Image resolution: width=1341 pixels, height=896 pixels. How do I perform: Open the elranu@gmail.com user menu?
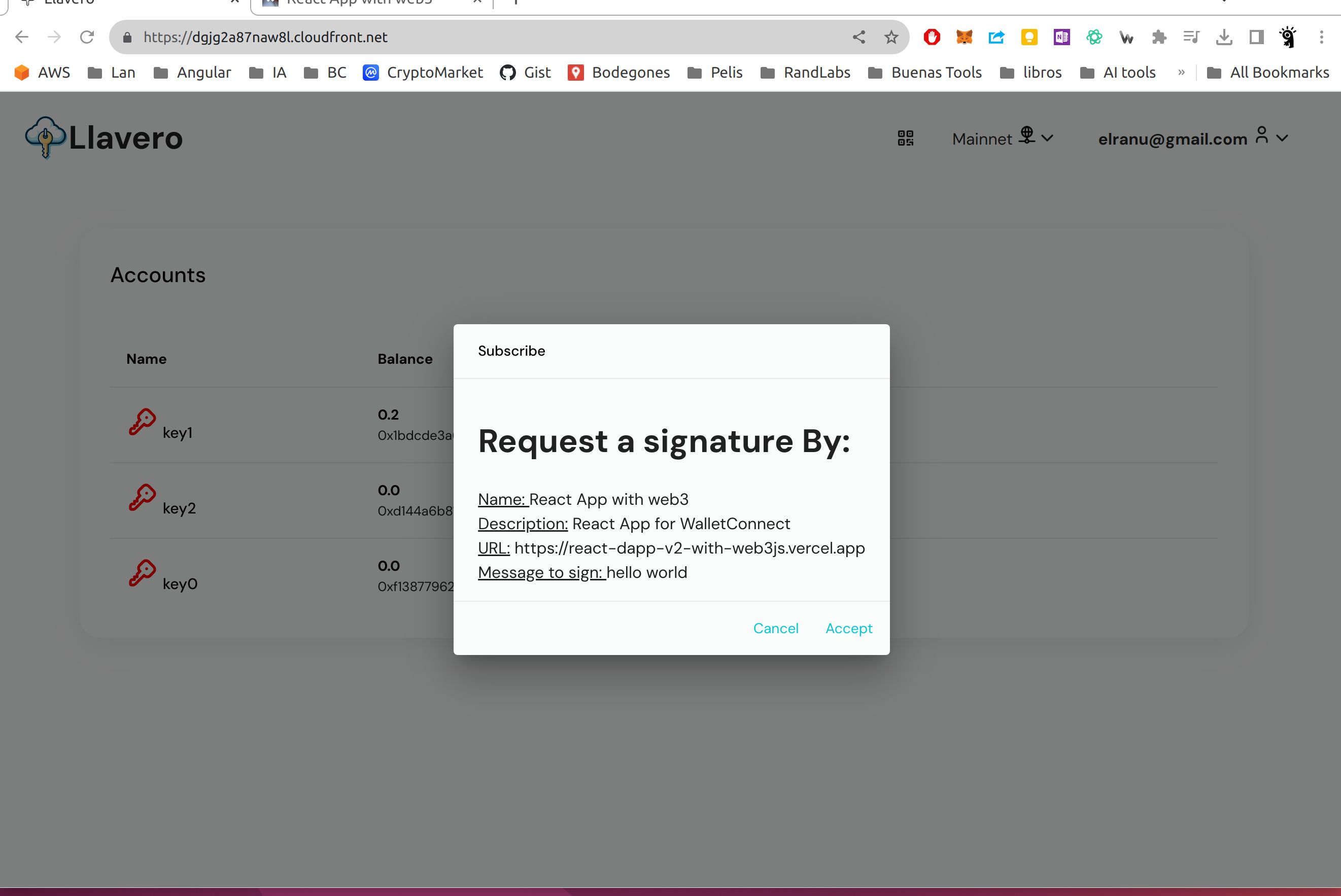pos(1193,139)
